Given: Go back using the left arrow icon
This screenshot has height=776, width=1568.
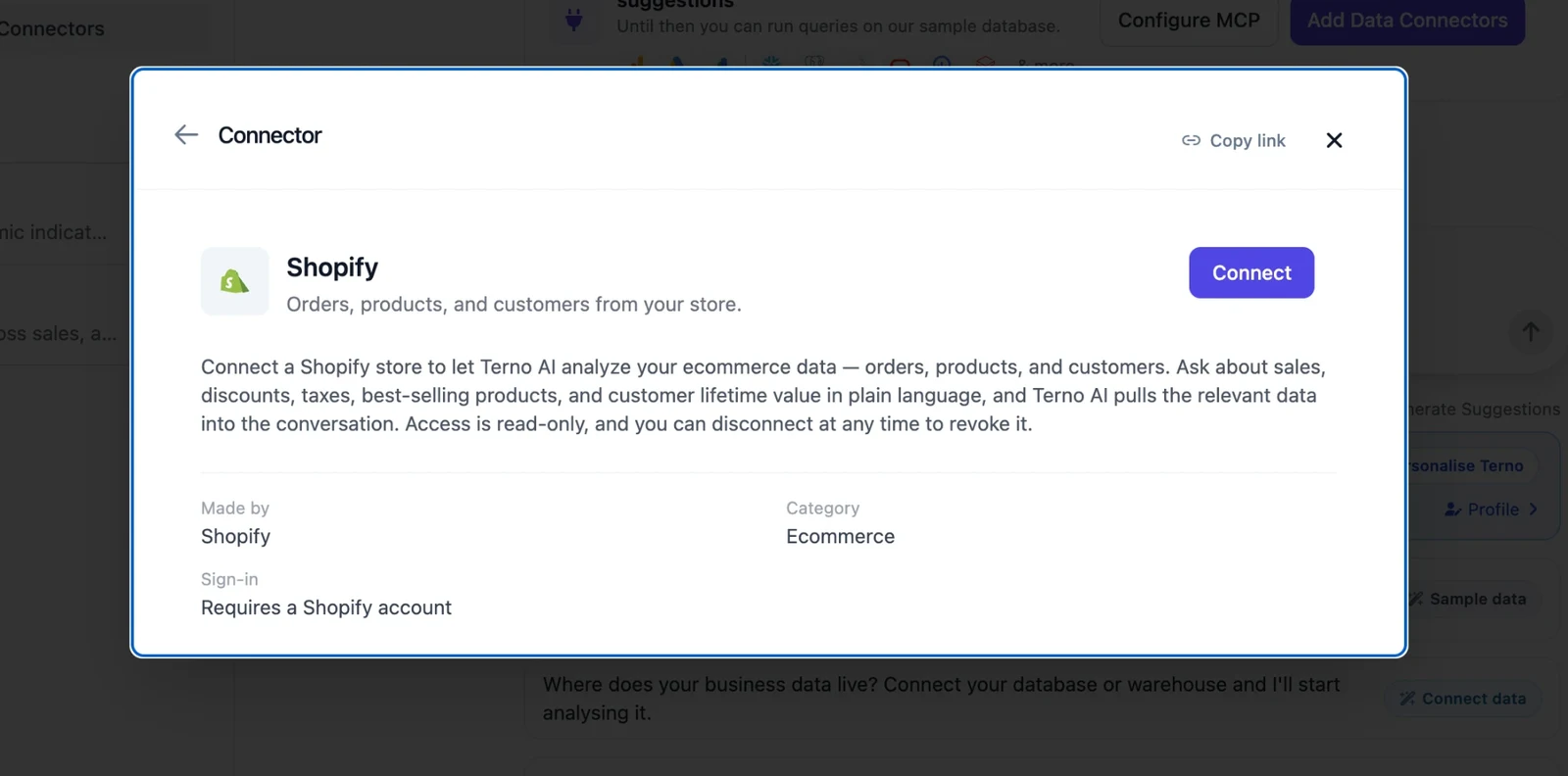Looking at the screenshot, I should tap(186, 135).
